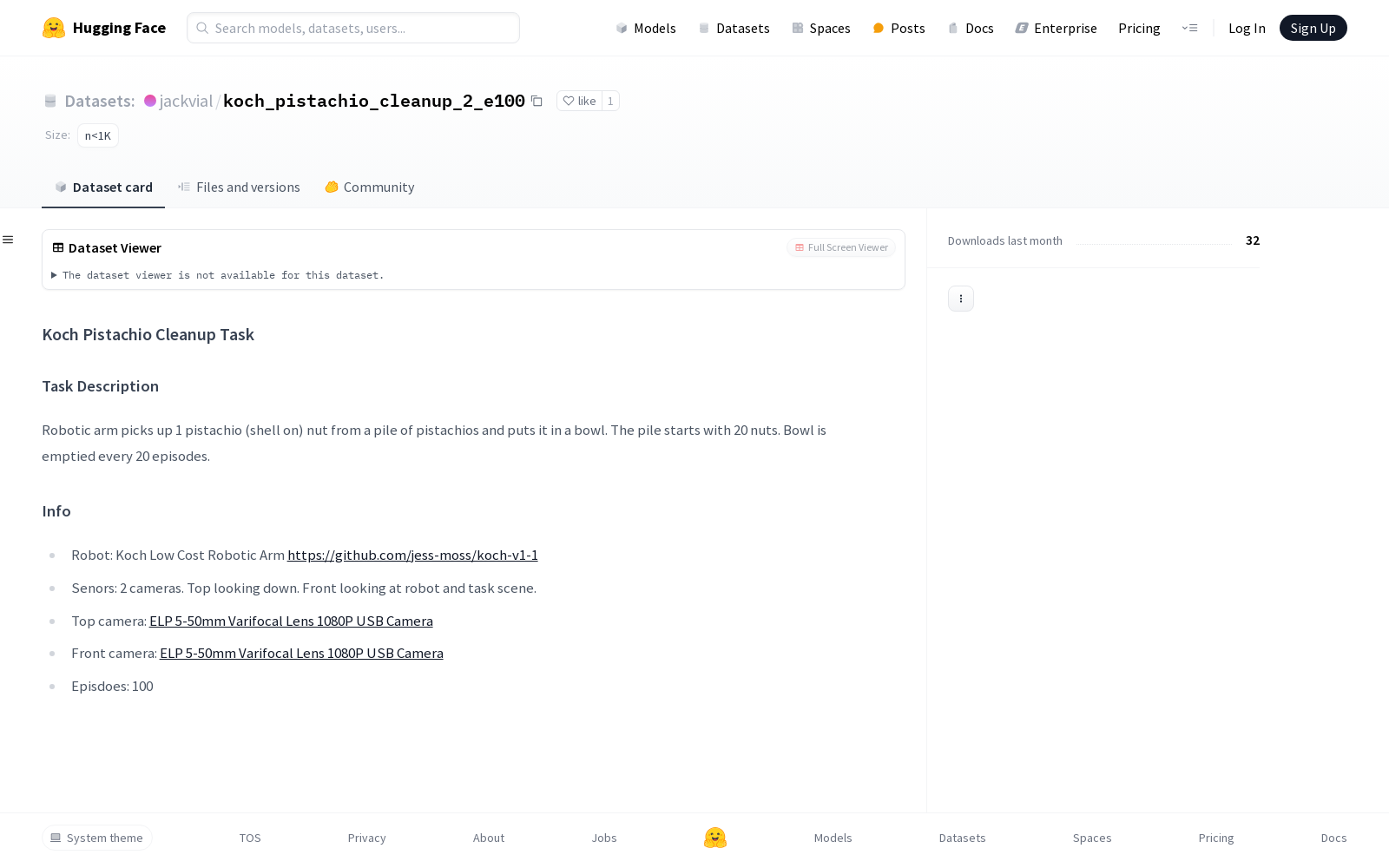Open Spaces footer link
This screenshot has height=868, width=1389.
[x=1092, y=838]
